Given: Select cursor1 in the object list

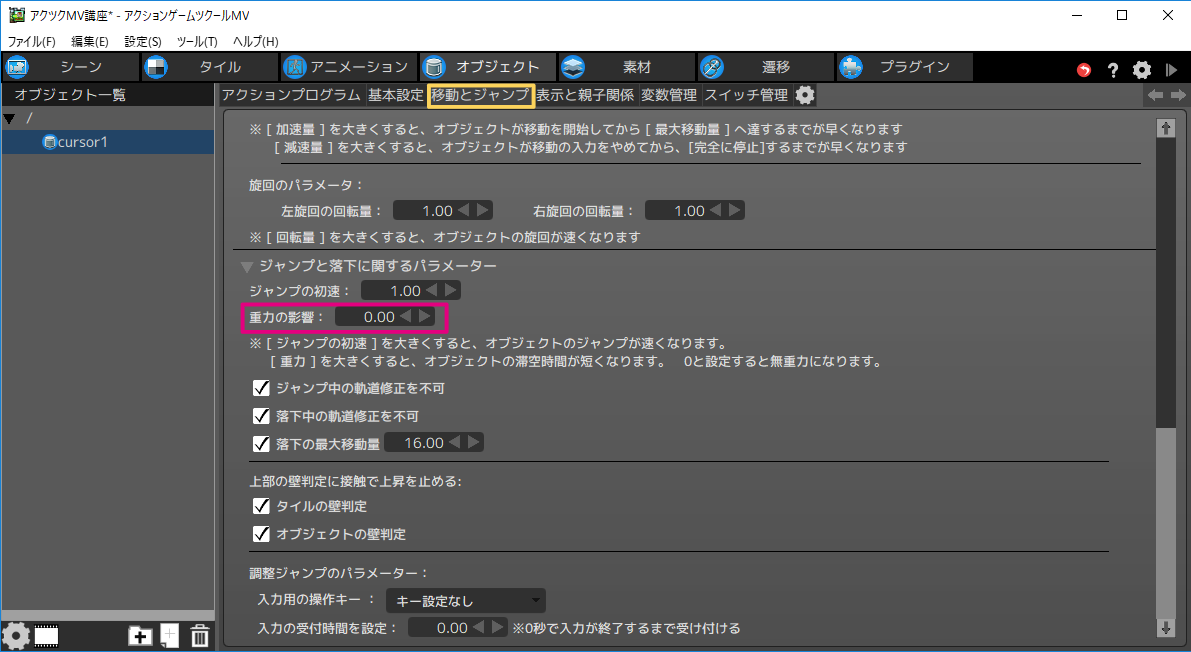Looking at the screenshot, I should pyautogui.click(x=82, y=142).
